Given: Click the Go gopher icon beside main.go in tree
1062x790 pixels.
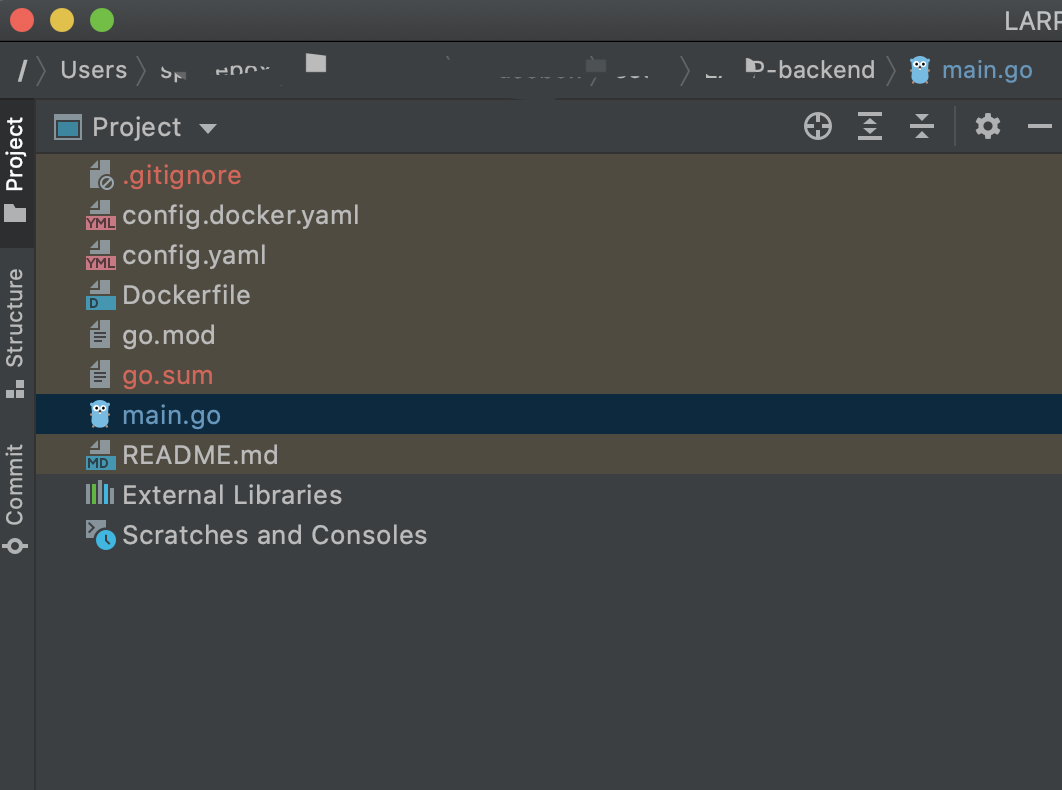Looking at the screenshot, I should pos(100,414).
